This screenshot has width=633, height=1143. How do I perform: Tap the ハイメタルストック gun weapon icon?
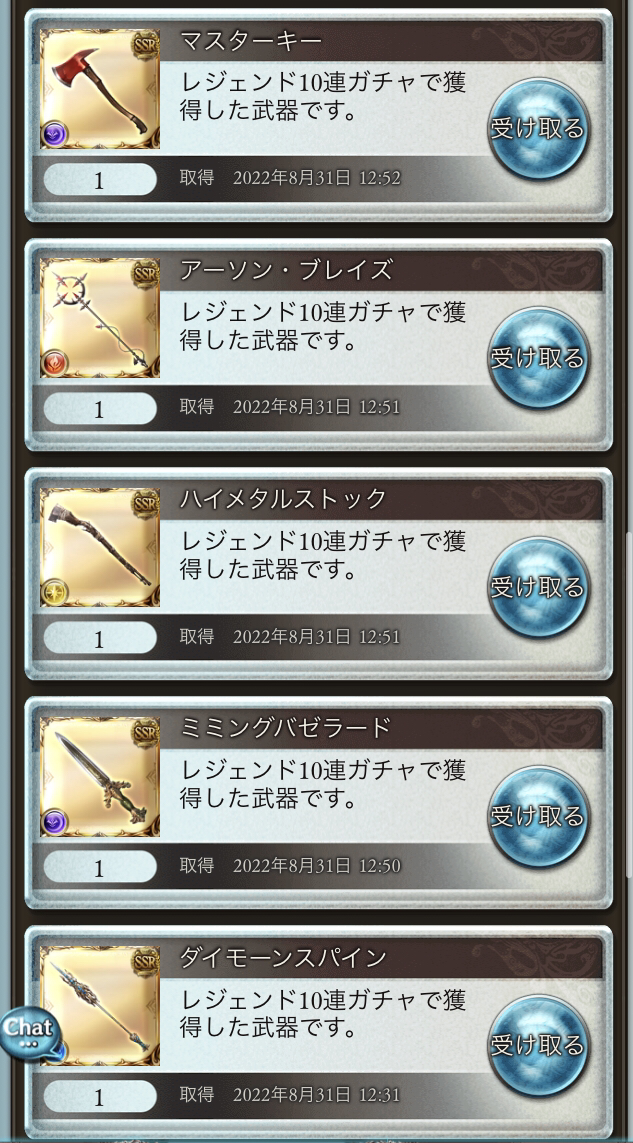tap(100, 547)
